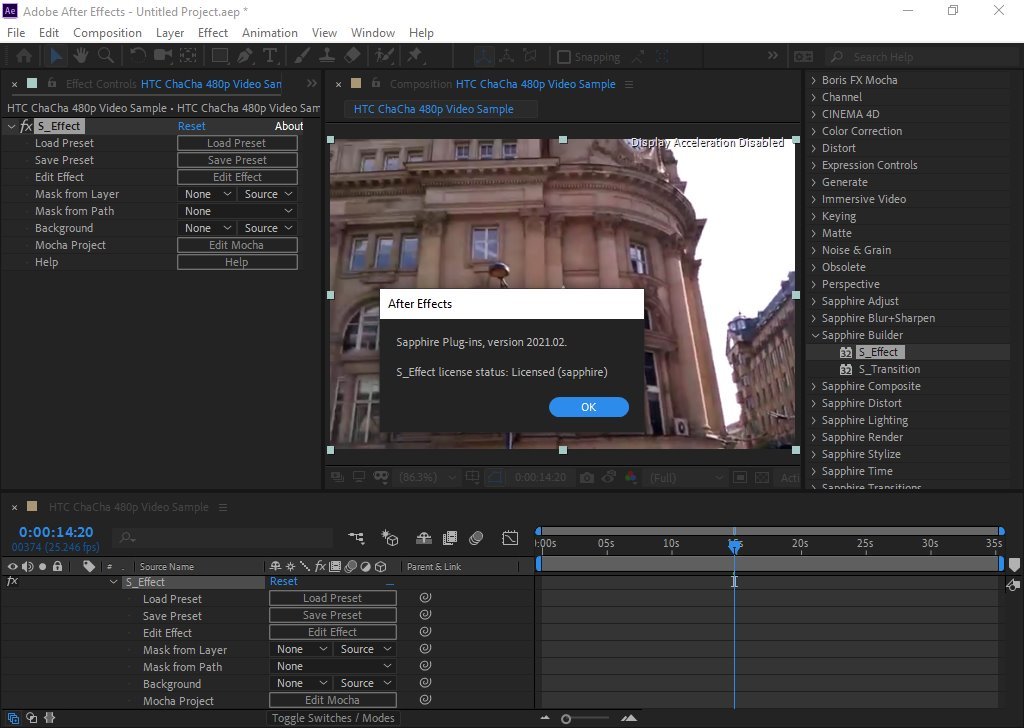Toggle the Shy layers icon in timeline
Screen dimensions: 1024x728
tap(424, 537)
